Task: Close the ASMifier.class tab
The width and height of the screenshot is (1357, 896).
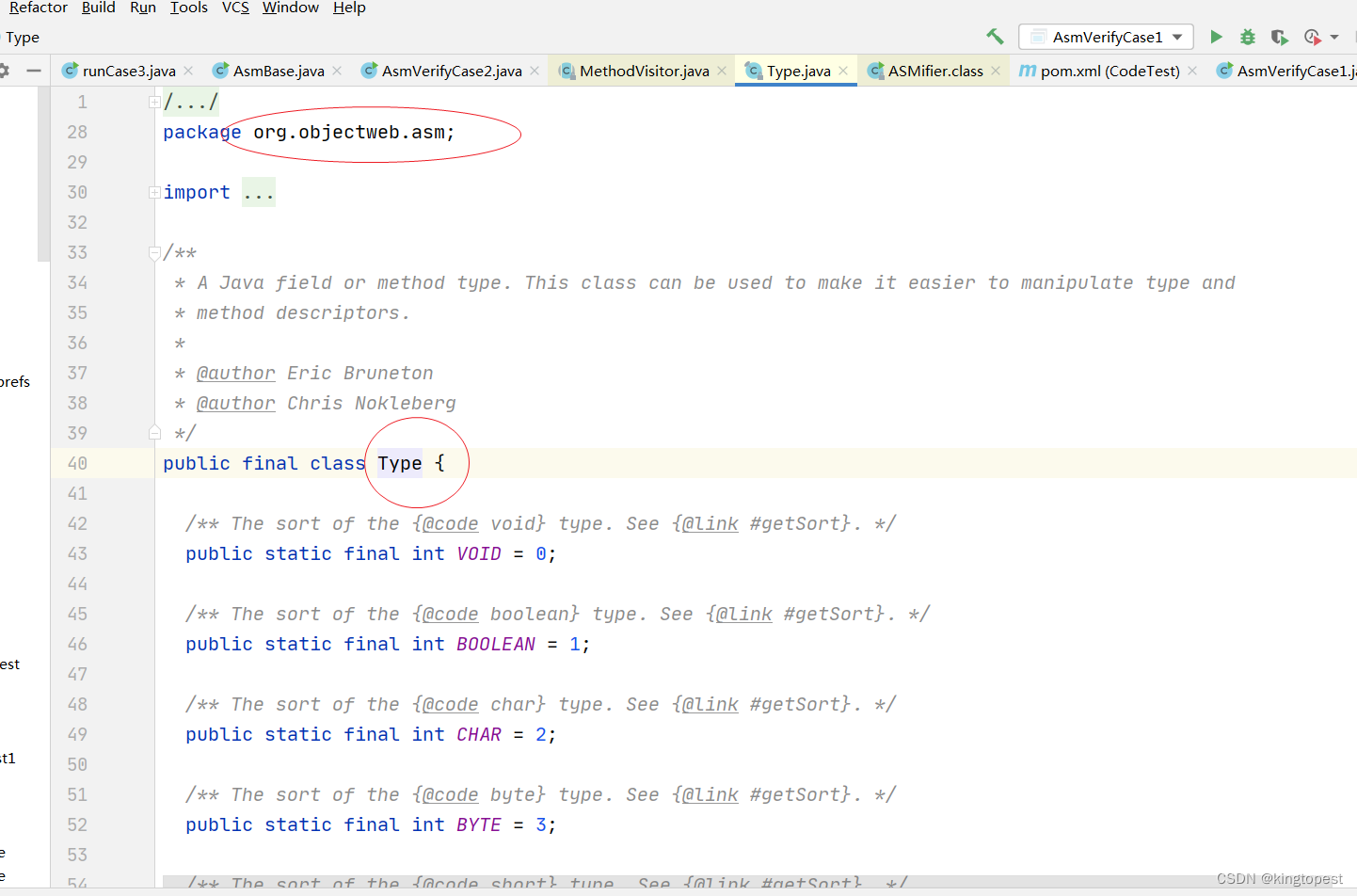Action: 995,70
